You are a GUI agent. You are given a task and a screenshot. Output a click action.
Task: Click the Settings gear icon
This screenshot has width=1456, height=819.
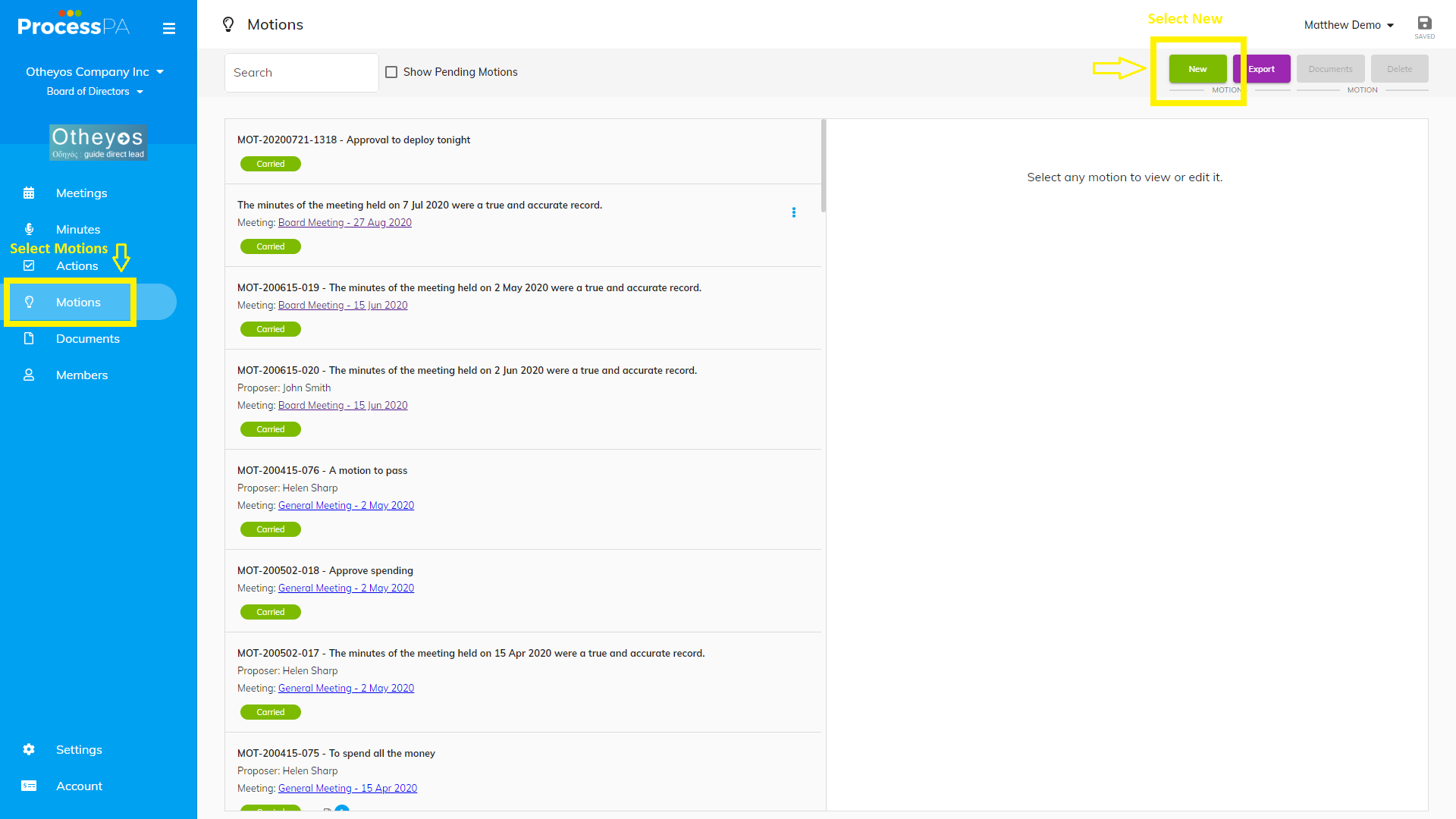pos(29,749)
